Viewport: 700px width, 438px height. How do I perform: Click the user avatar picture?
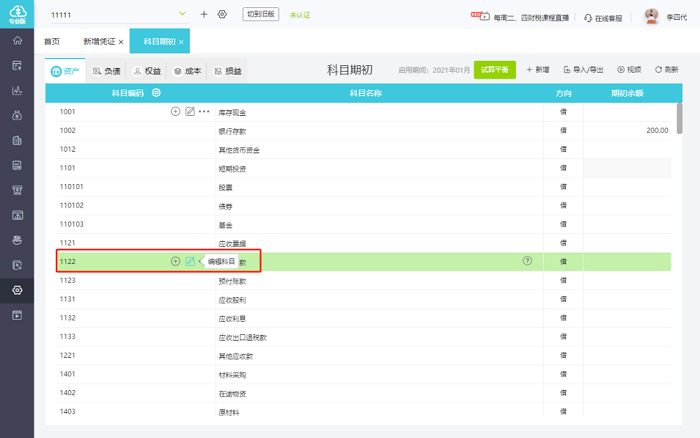pyautogui.click(x=651, y=17)
